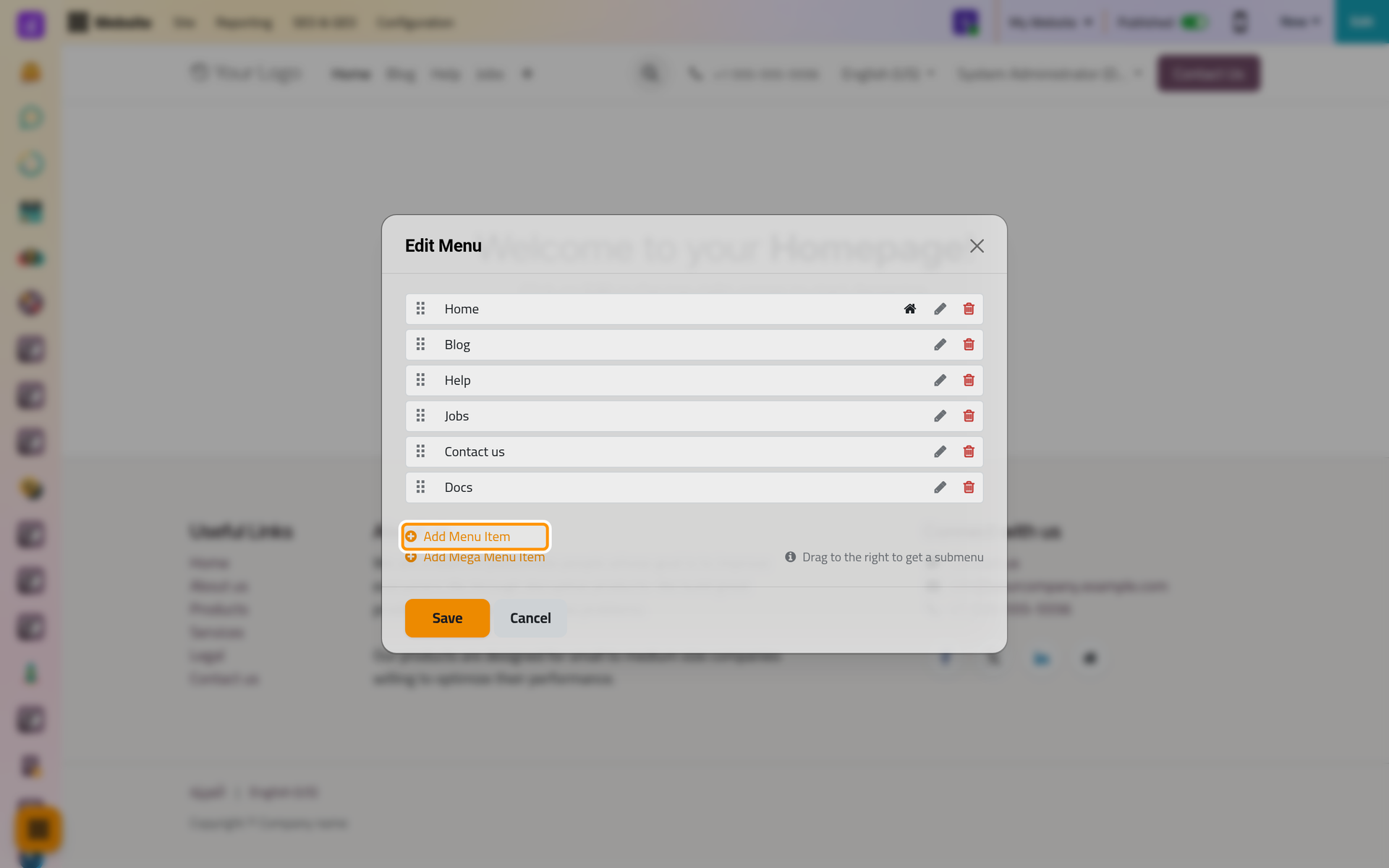
Task: Click the info icon beside drag hint
Action: point(790,557)
